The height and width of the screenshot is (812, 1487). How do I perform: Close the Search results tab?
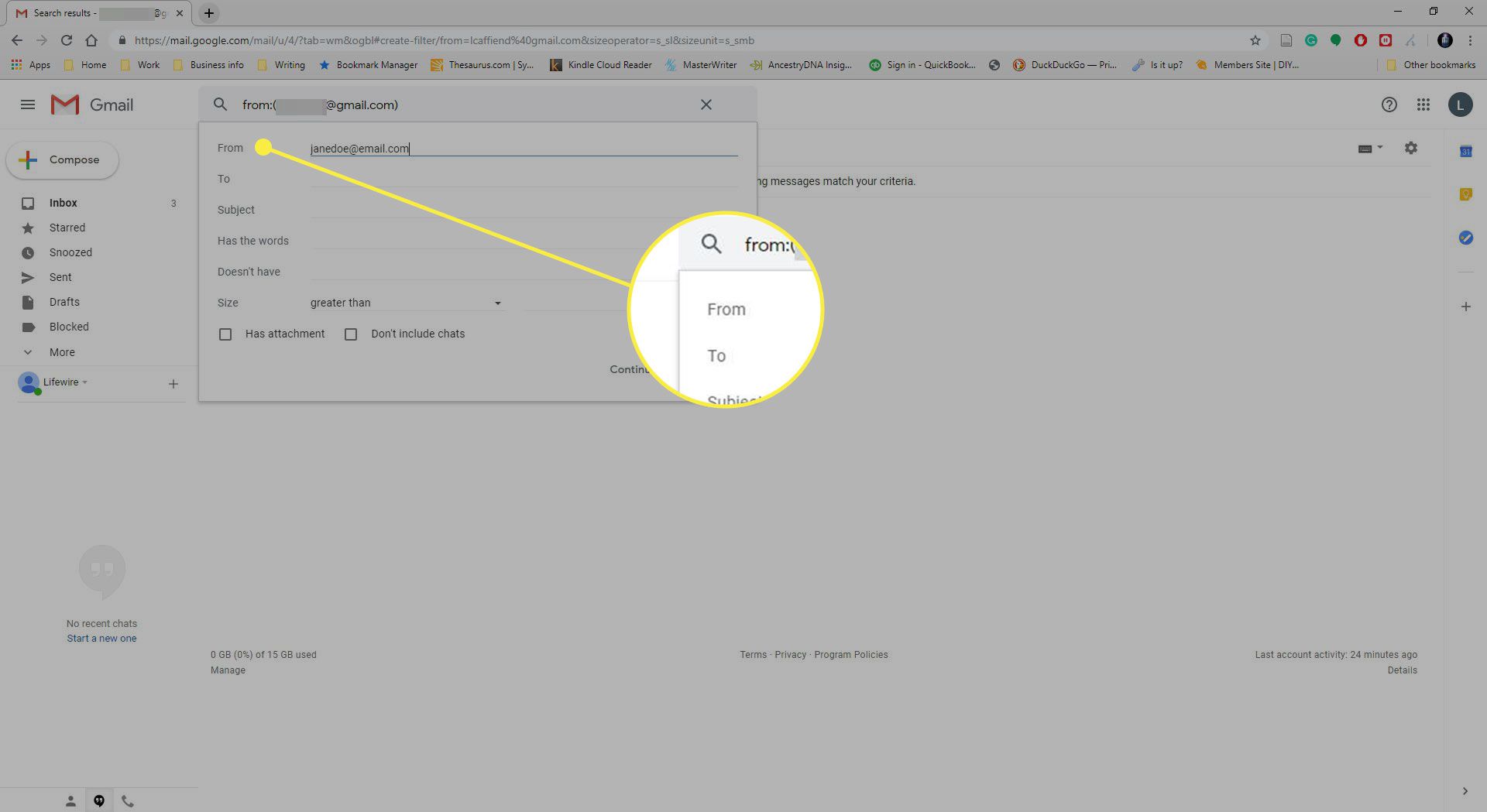pos(180,13)
